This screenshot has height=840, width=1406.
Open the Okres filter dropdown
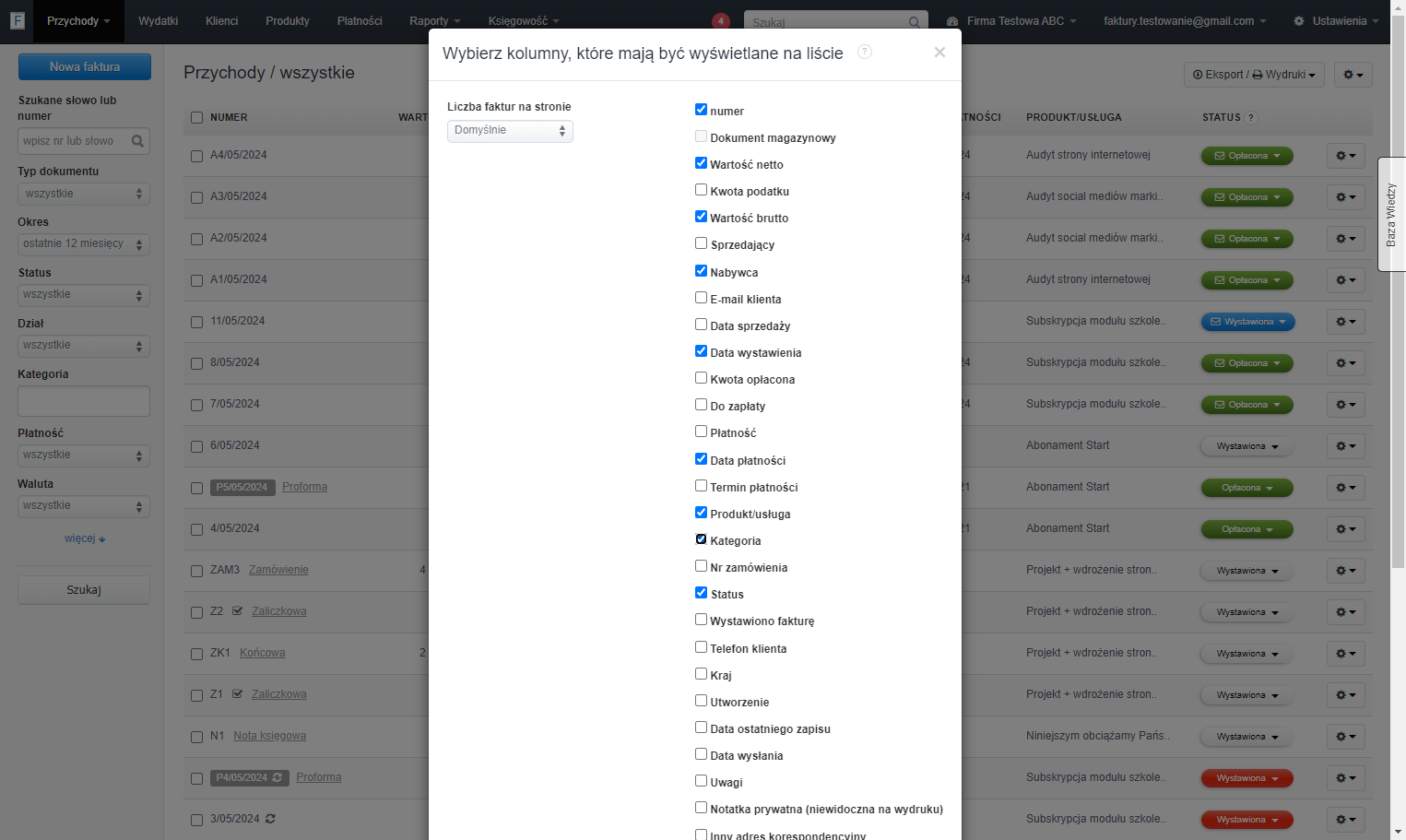coord(84,244)
